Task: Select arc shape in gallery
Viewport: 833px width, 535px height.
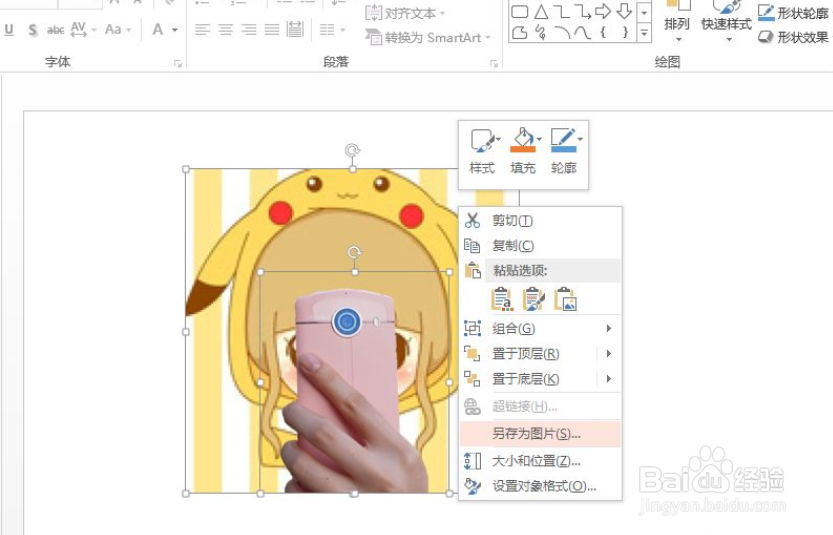Action: pyautogui.click(x=562, y=33)
